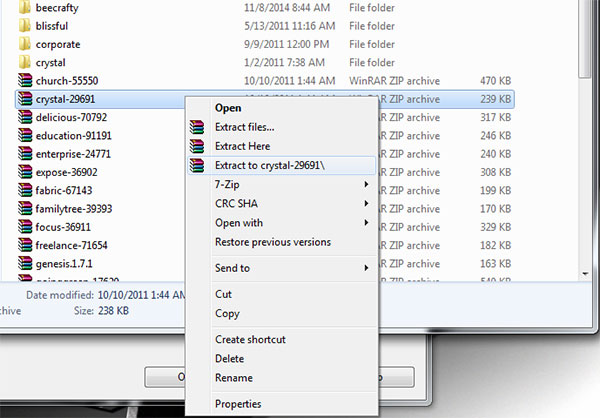Select the enterprise-24771 file name
The width and height of the screenshot is (600, 418).
click(73, 154)
